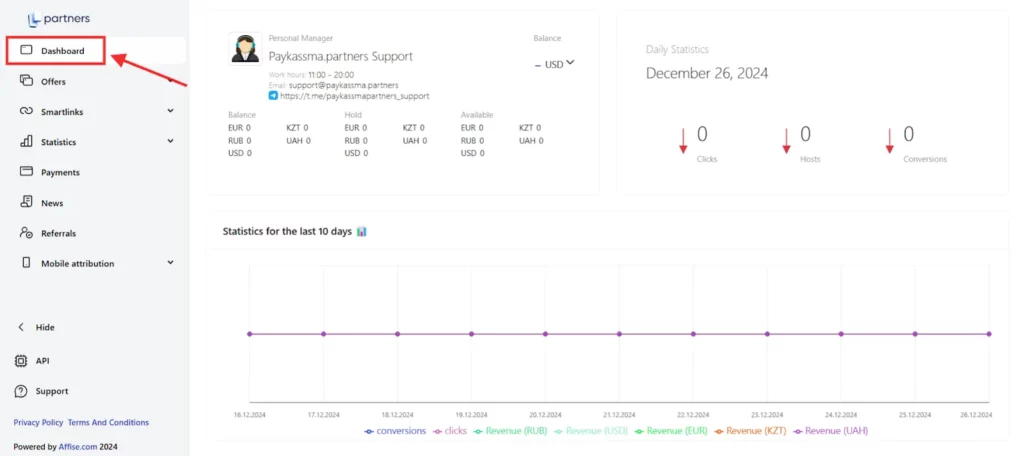Click the Statistics for the last 10 days heading
1024x456 pixels.
tap(287, 231)
